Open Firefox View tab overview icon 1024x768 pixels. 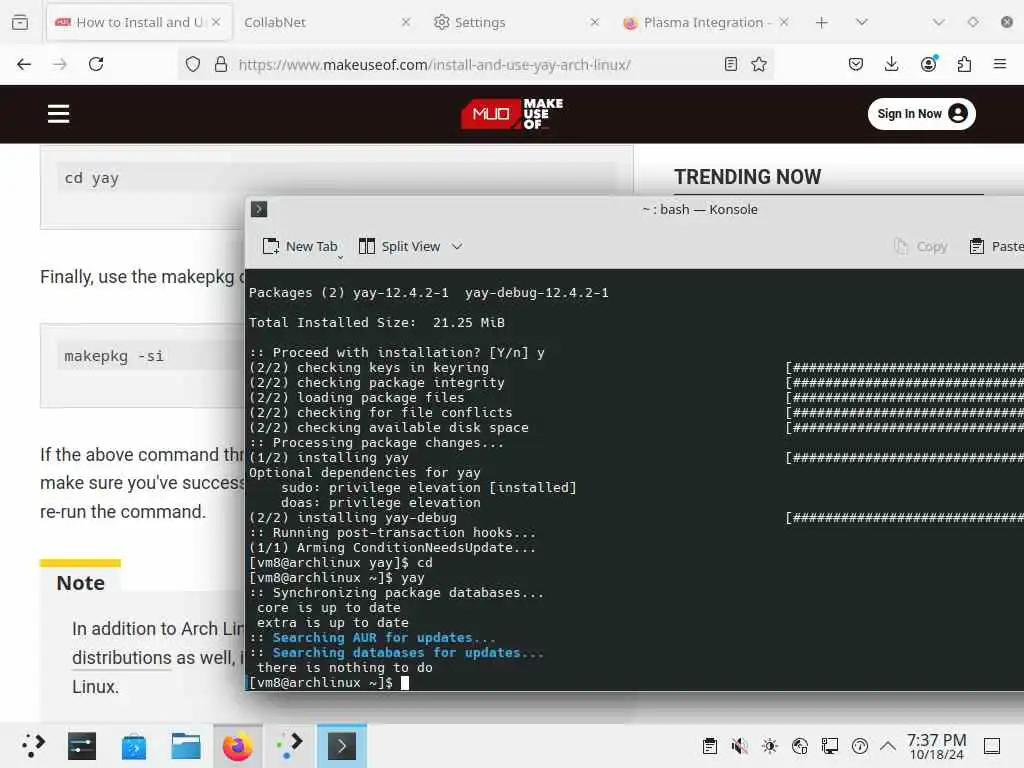pos(20,22)
